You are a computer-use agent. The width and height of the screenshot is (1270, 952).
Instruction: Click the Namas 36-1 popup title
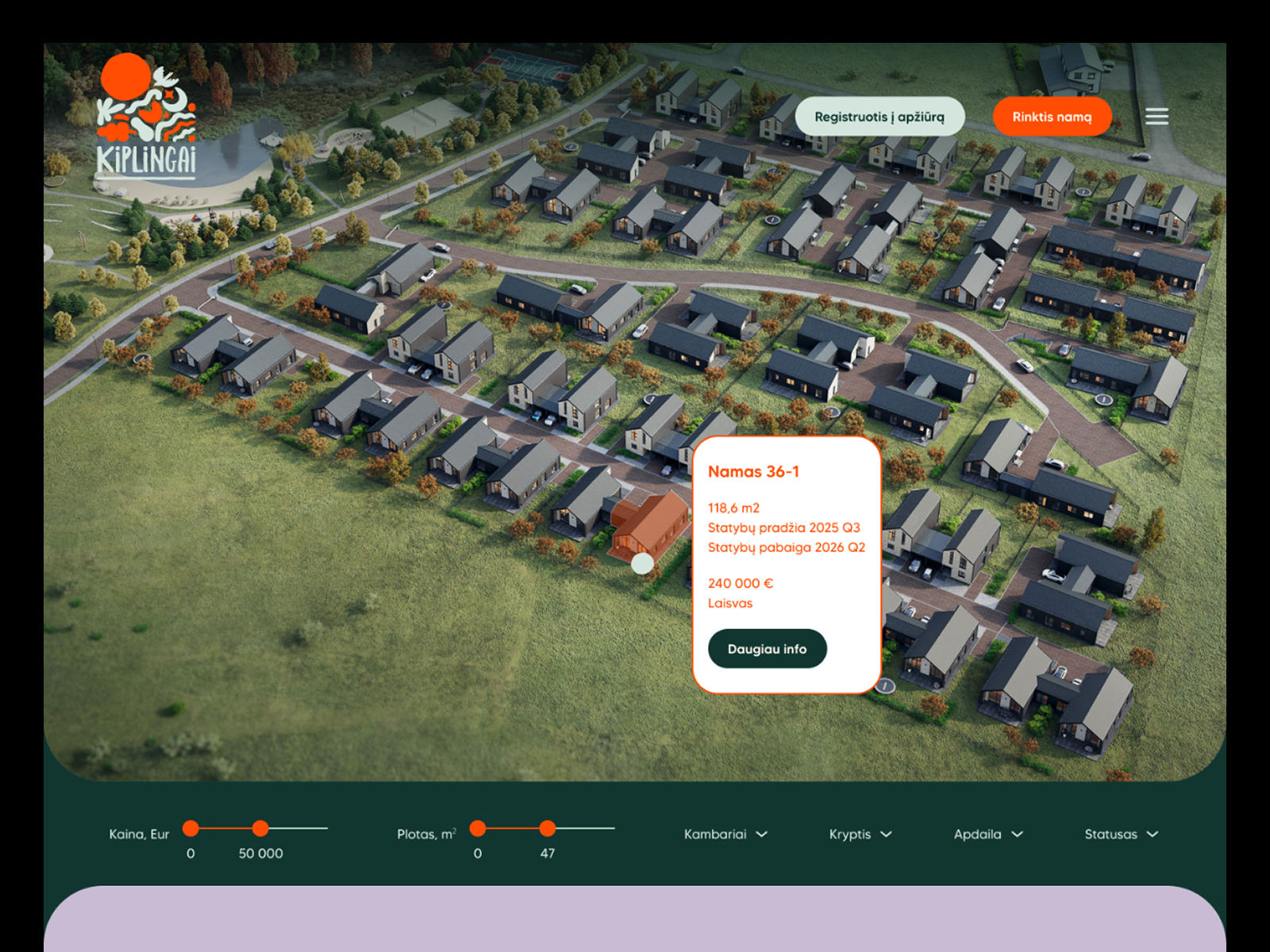[753, 471]
